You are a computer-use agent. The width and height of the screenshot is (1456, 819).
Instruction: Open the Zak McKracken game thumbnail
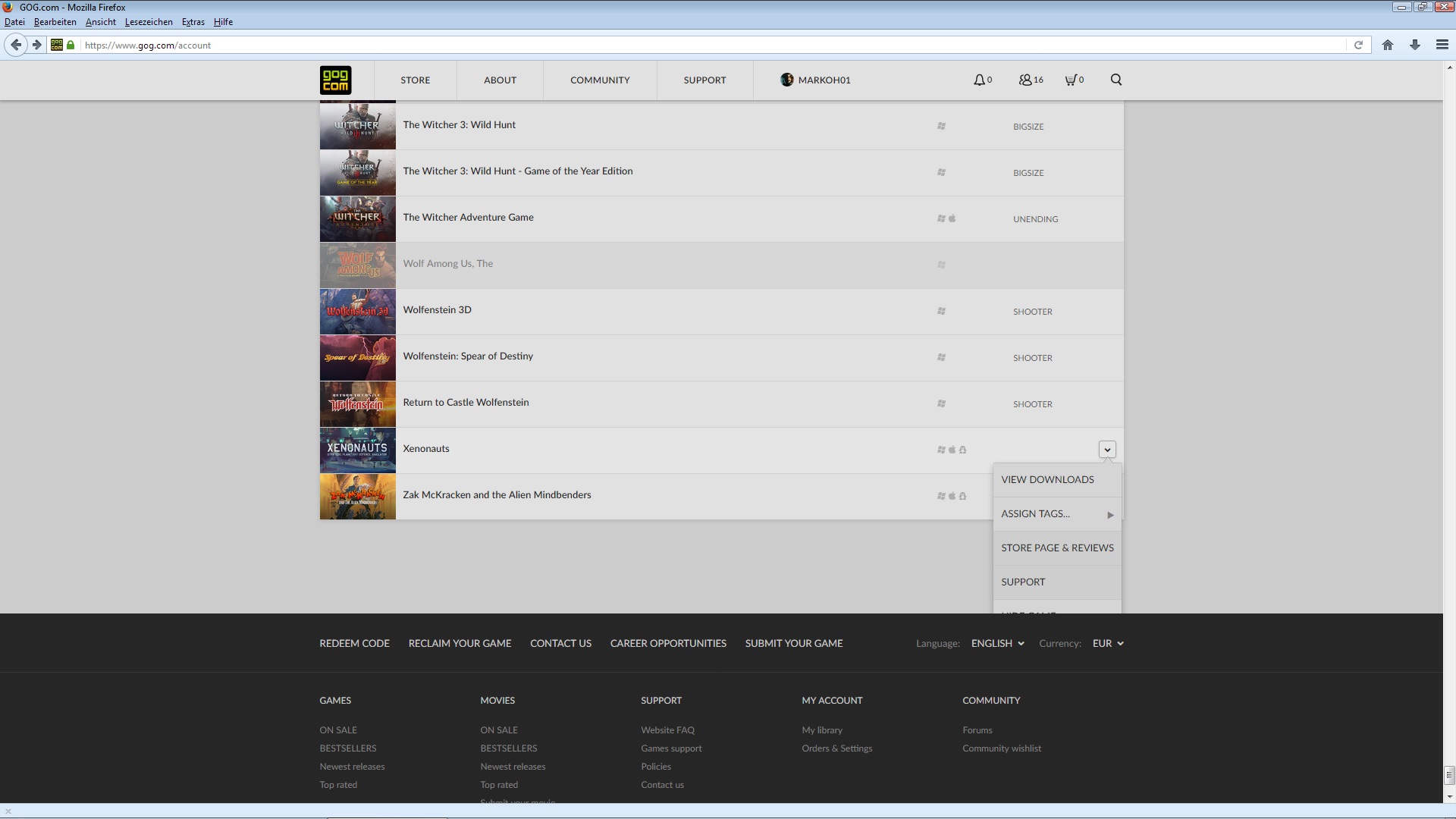coord(358,497)
